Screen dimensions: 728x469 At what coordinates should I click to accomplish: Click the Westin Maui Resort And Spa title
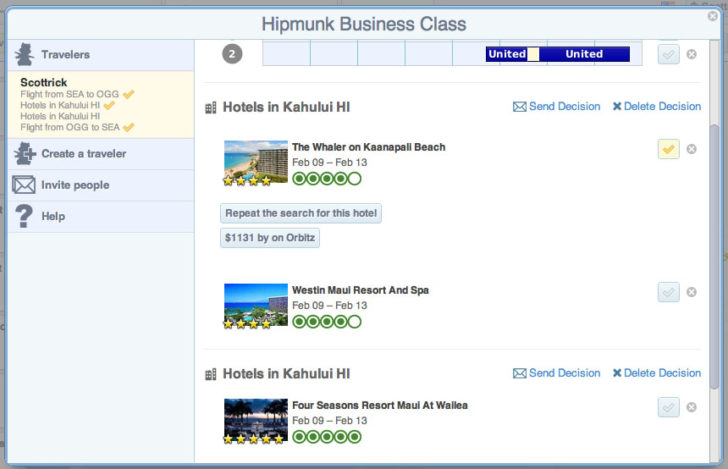click(360, 290)
